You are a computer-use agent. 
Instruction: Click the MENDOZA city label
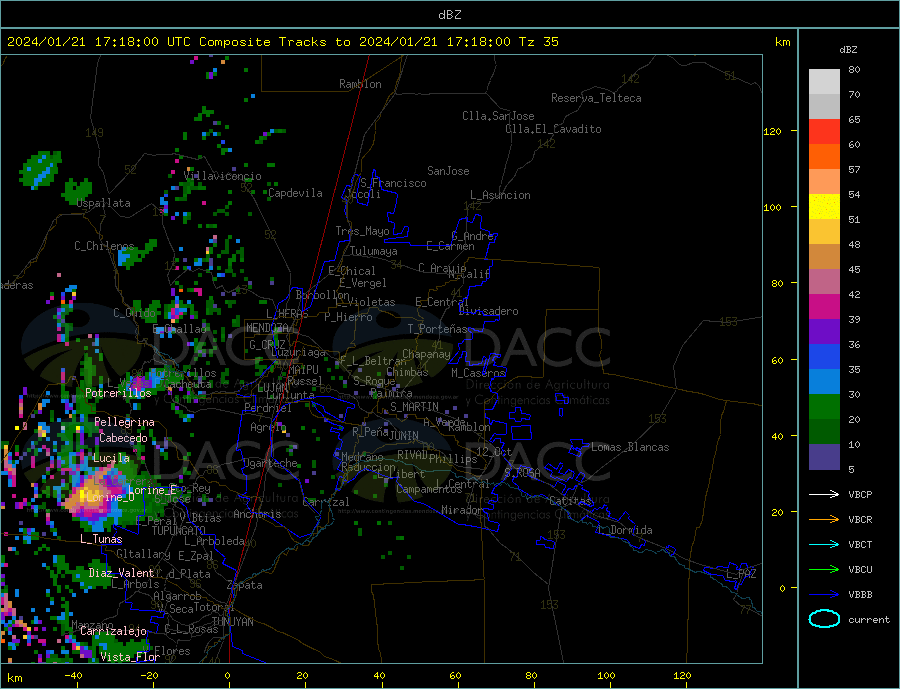pyautogui.click(x=267, y=328)
